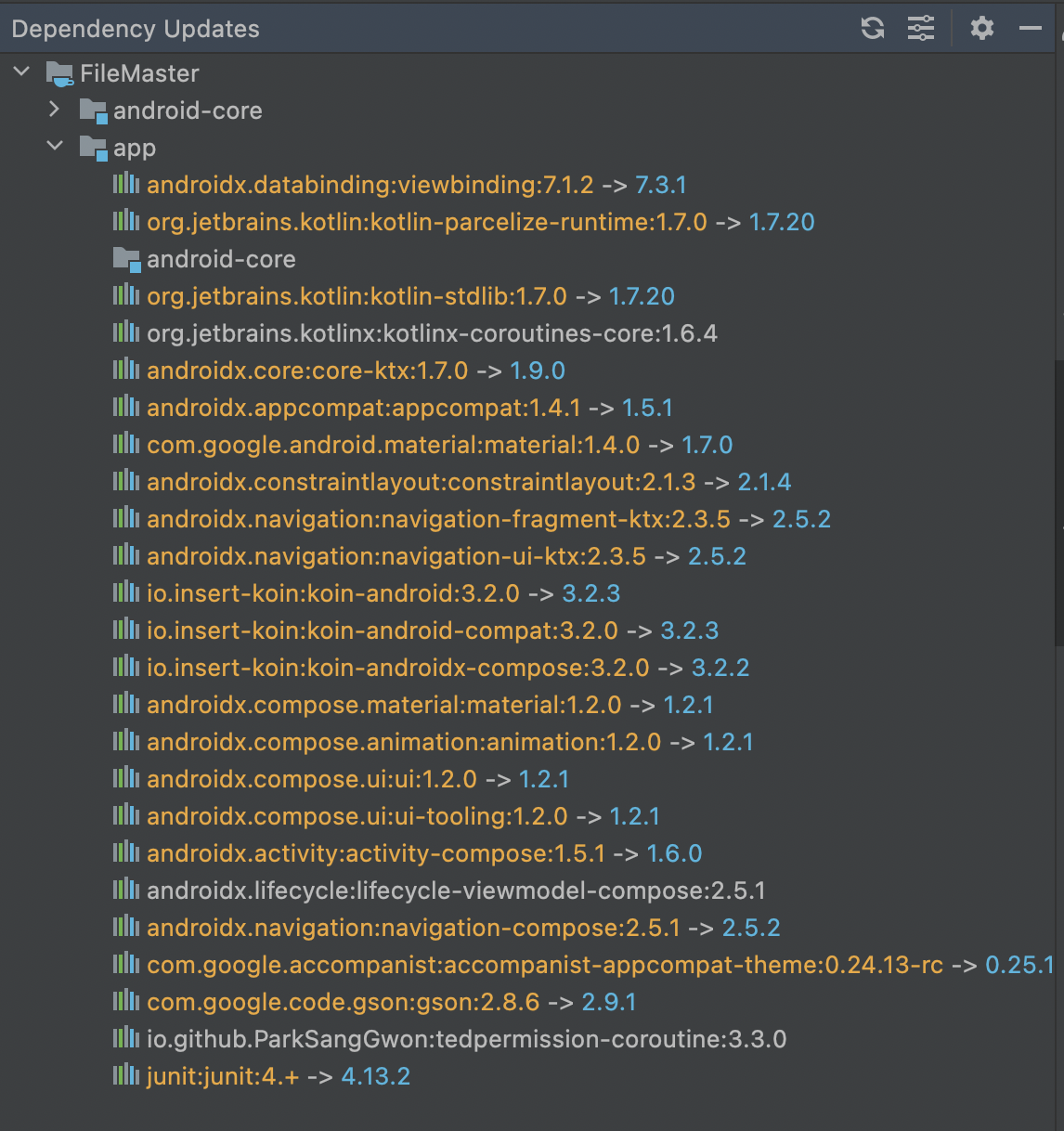
Task: Collapse the app module node
Action: coord(55,147)
